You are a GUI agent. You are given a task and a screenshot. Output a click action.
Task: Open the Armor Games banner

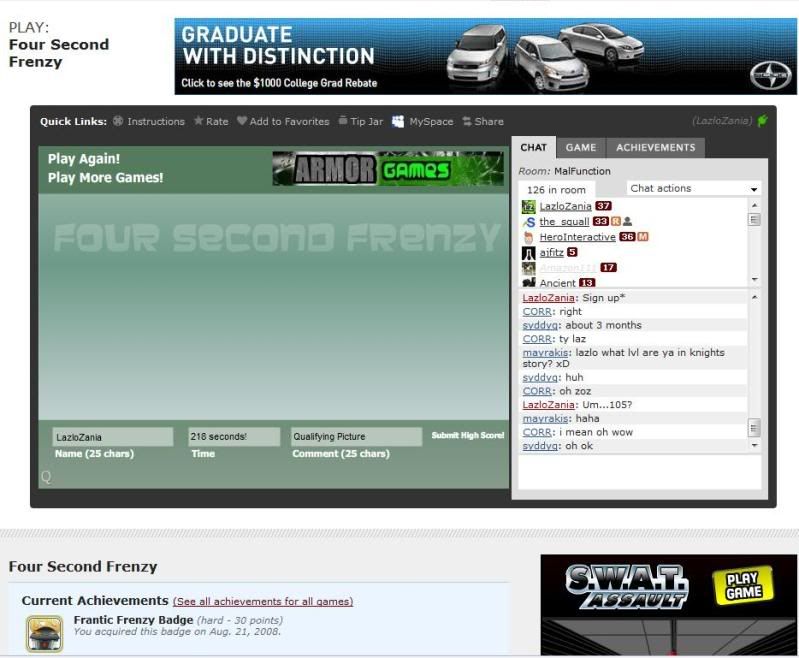tap(388, 169)
